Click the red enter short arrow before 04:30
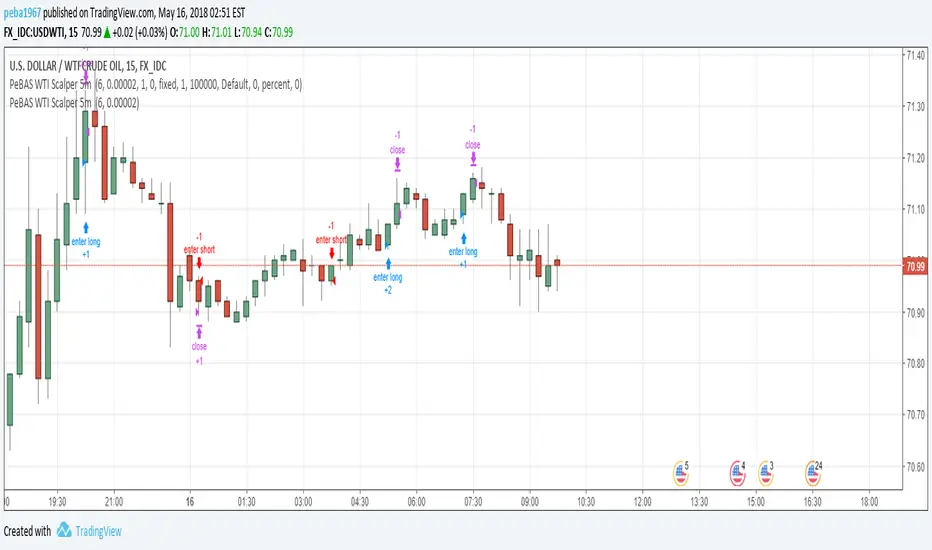This screenshot has height=550, width=932. tap(332, 253)
